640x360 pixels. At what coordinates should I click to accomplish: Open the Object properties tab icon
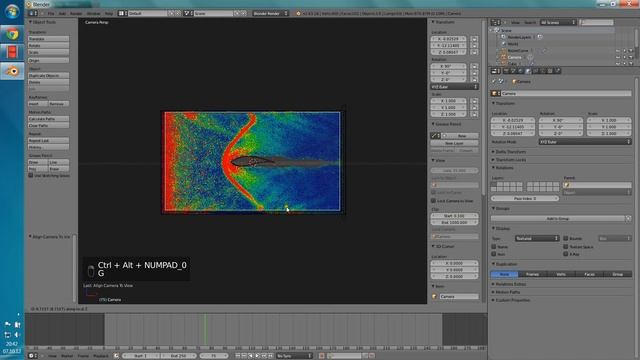point(528,71)
